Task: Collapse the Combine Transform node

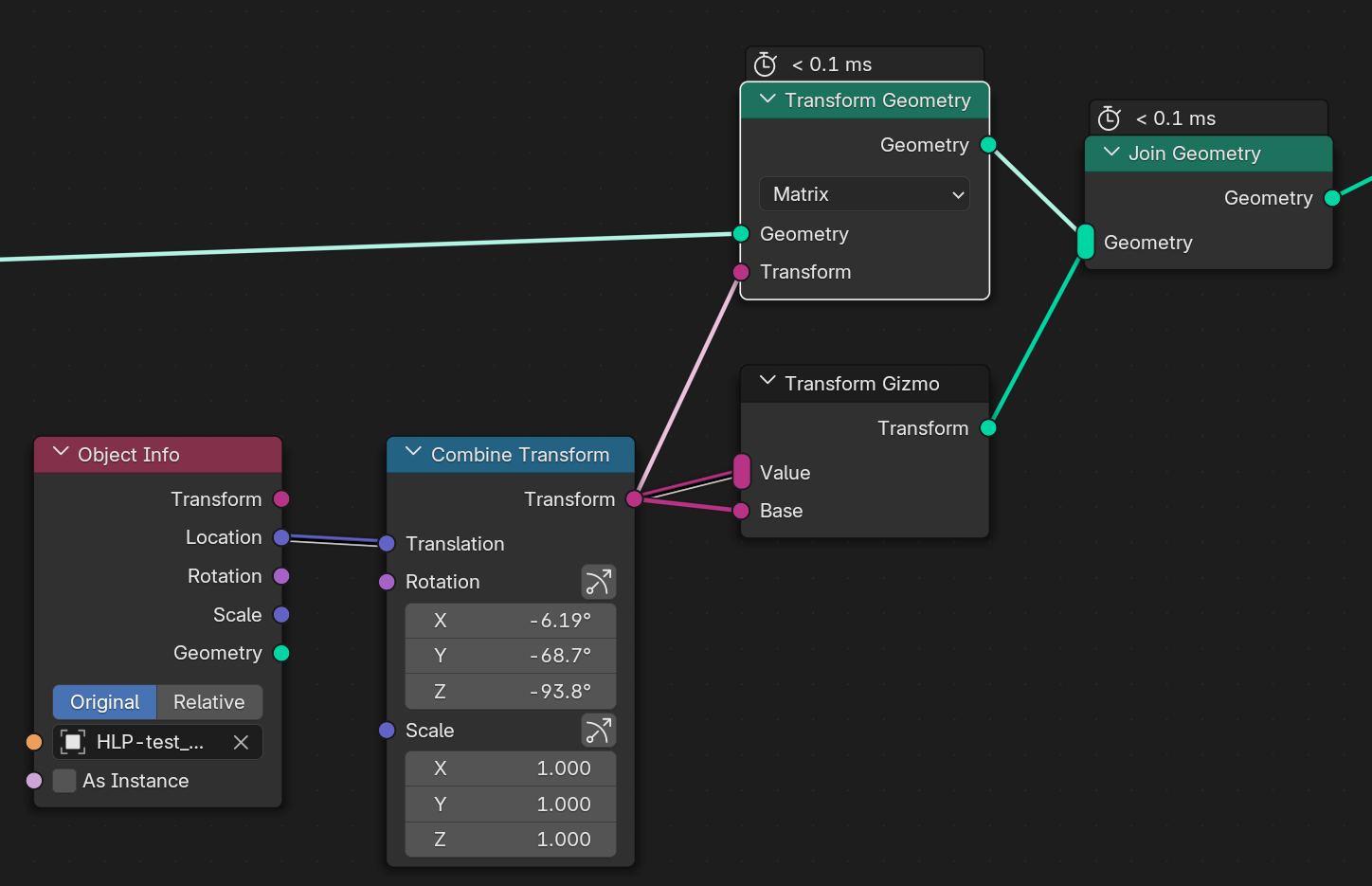Action: coord(413,453)
